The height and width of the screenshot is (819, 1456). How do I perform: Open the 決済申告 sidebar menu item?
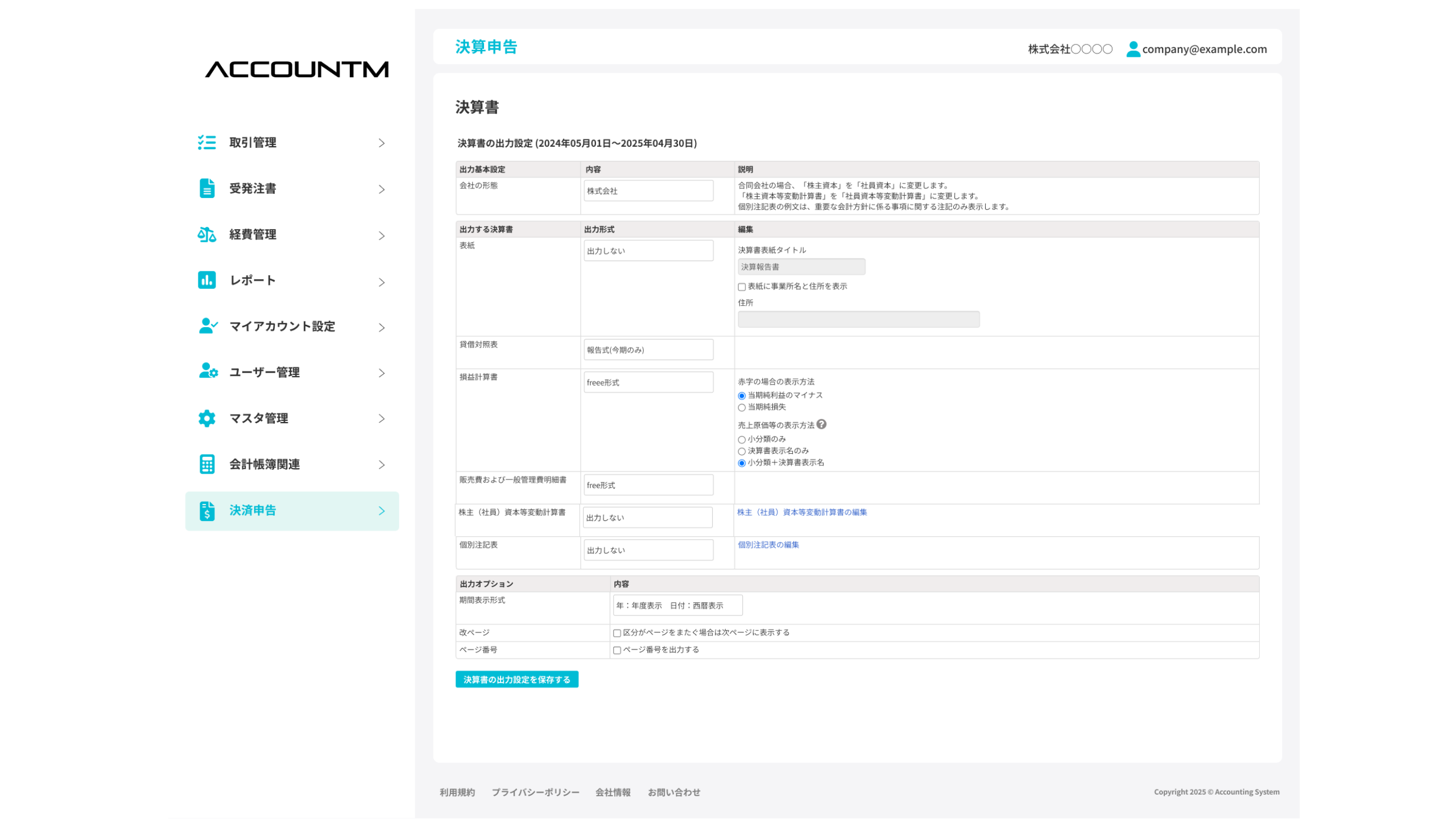292,511
